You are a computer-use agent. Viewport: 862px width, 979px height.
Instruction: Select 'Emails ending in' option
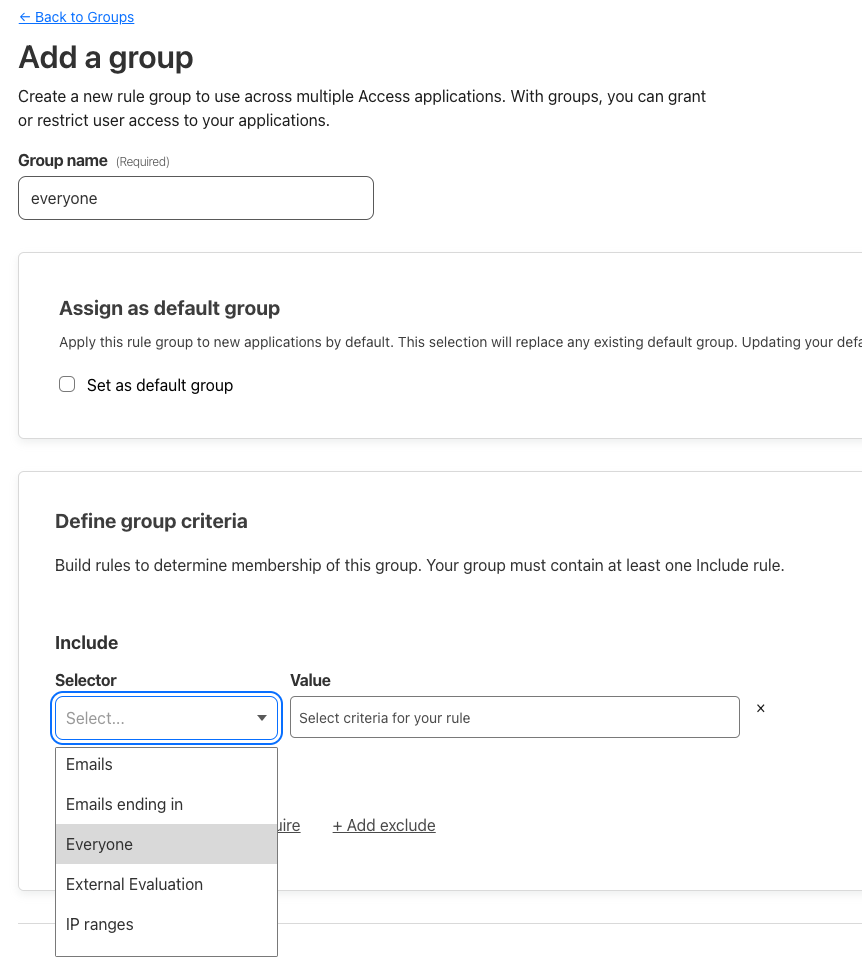pos(124,804)
